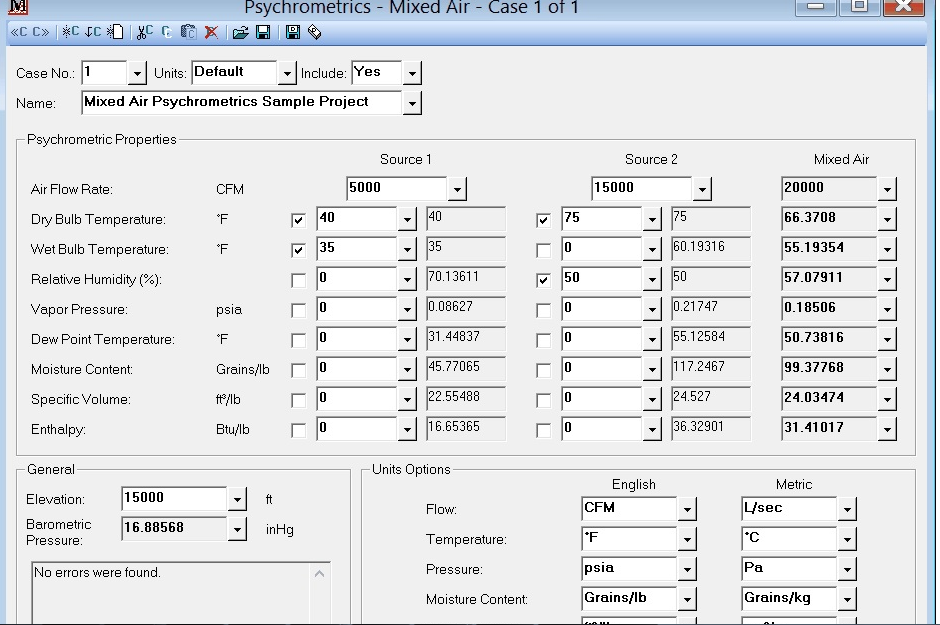Enable Source 2 Wet Bulb Temperature checkbox
940x625 pixels.
[x=543, y=250]
